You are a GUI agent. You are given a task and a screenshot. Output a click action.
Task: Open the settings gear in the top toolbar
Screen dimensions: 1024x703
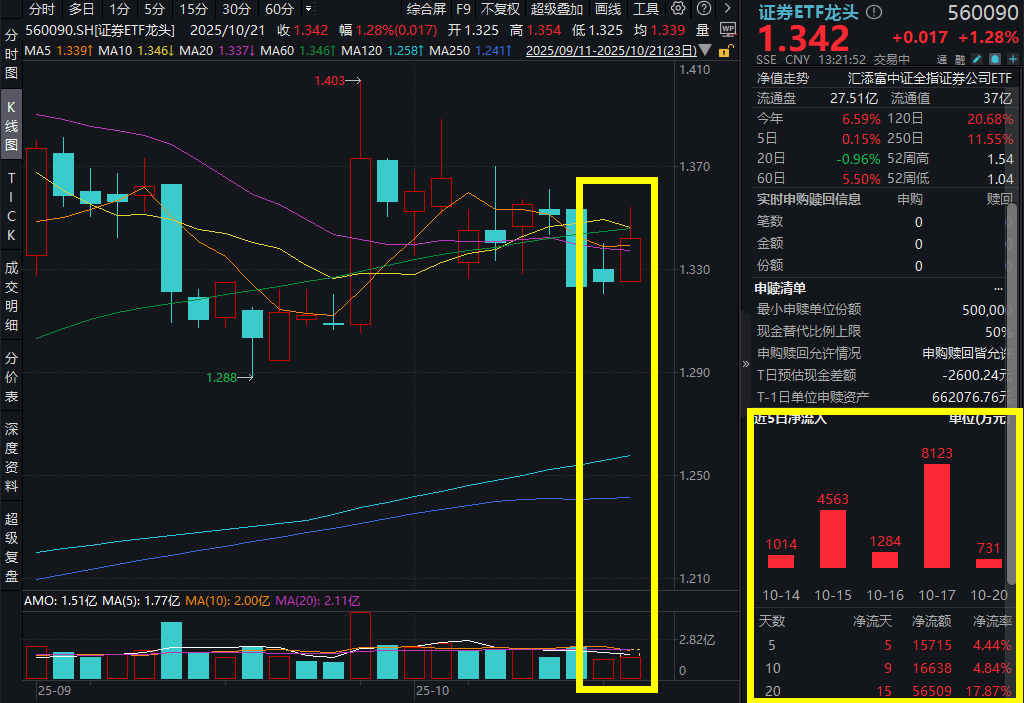tap(676, 9)
